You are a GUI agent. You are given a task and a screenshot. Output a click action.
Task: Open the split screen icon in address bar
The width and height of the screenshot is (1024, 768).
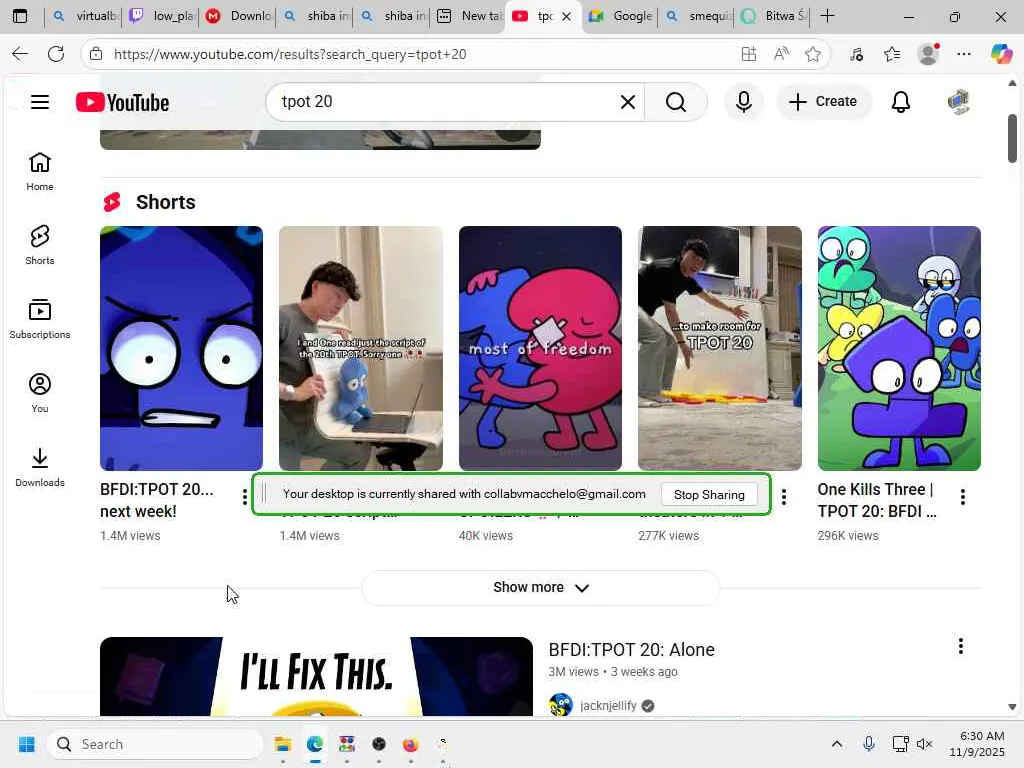click(749, 54)
